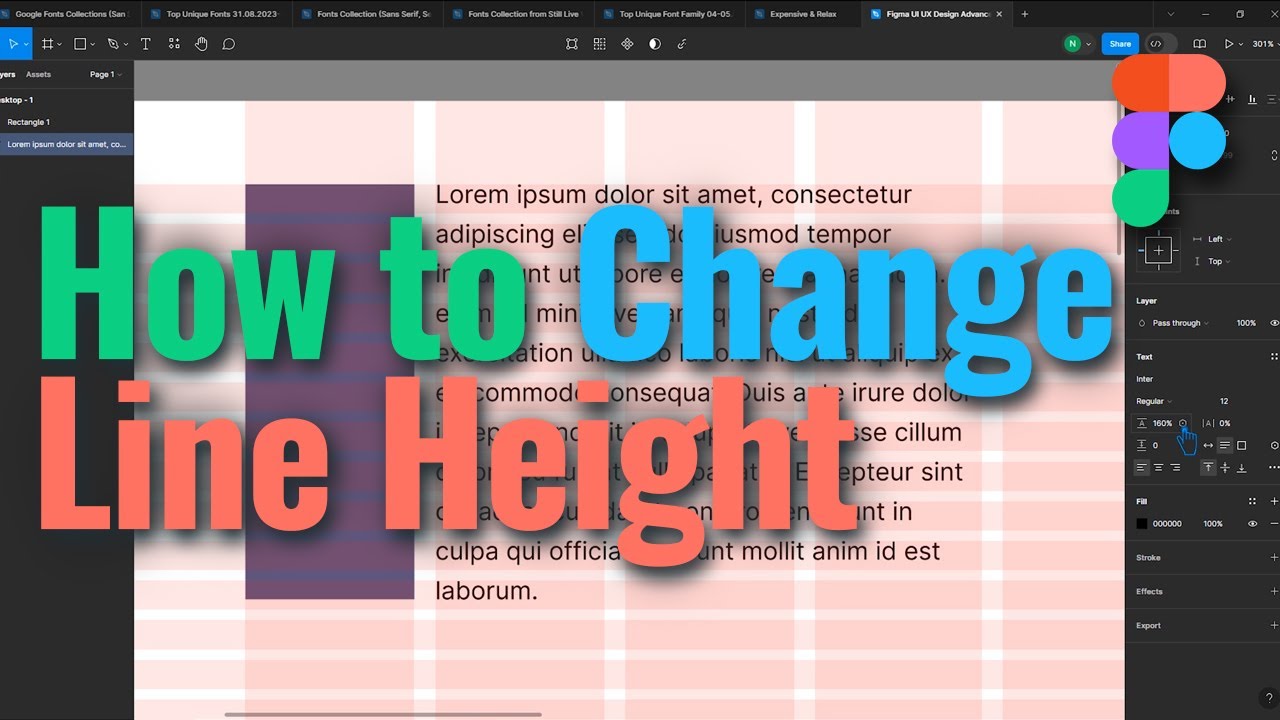This screenshot has height=720, width=1280.
Task: Open type settings with the ellipsis icon
Action: point(1273,468)
